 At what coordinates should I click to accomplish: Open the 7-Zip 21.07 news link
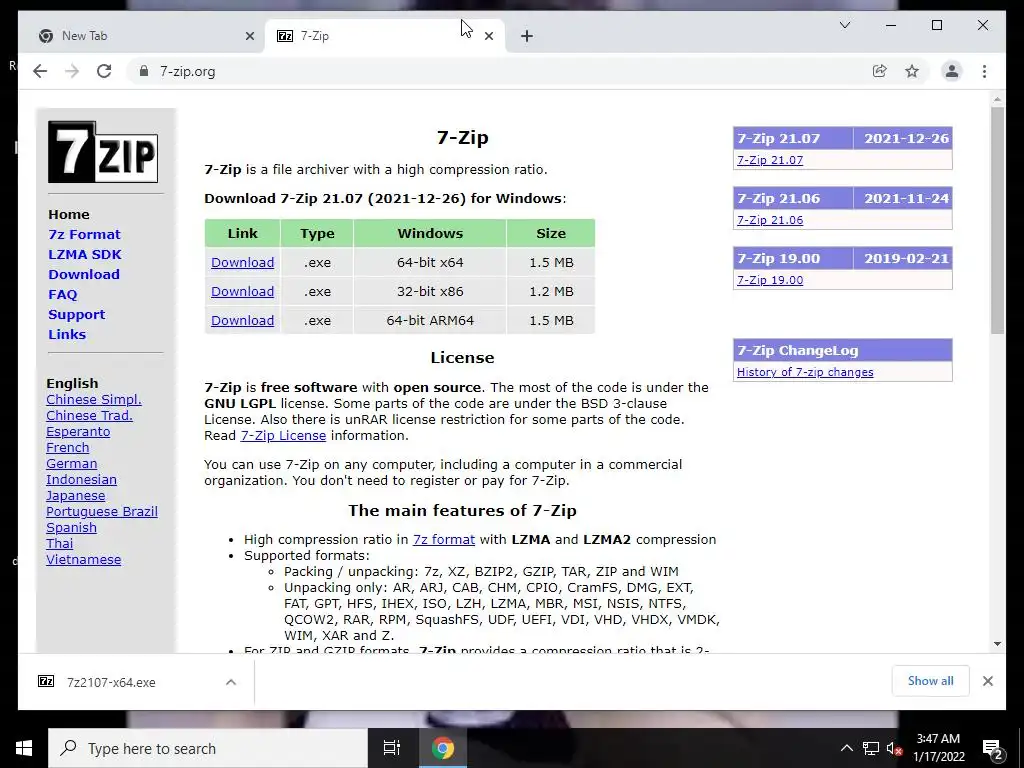(770, 160)
